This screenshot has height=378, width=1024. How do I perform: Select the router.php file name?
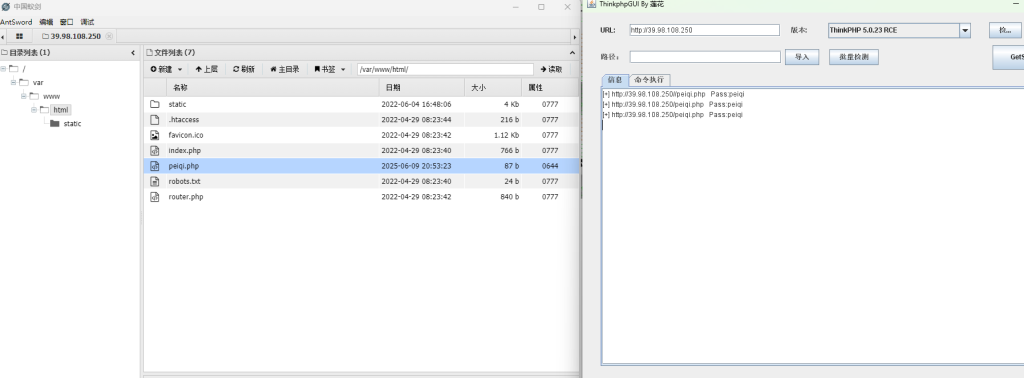(185, 197)
